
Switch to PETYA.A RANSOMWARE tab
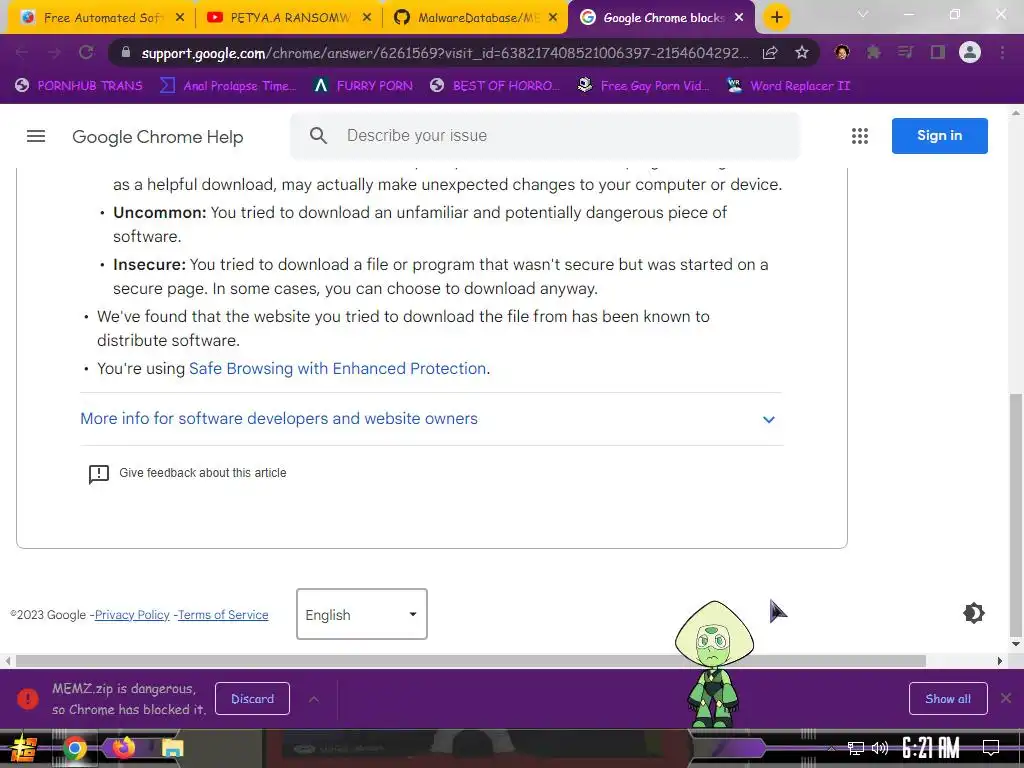tap(290, 18)
